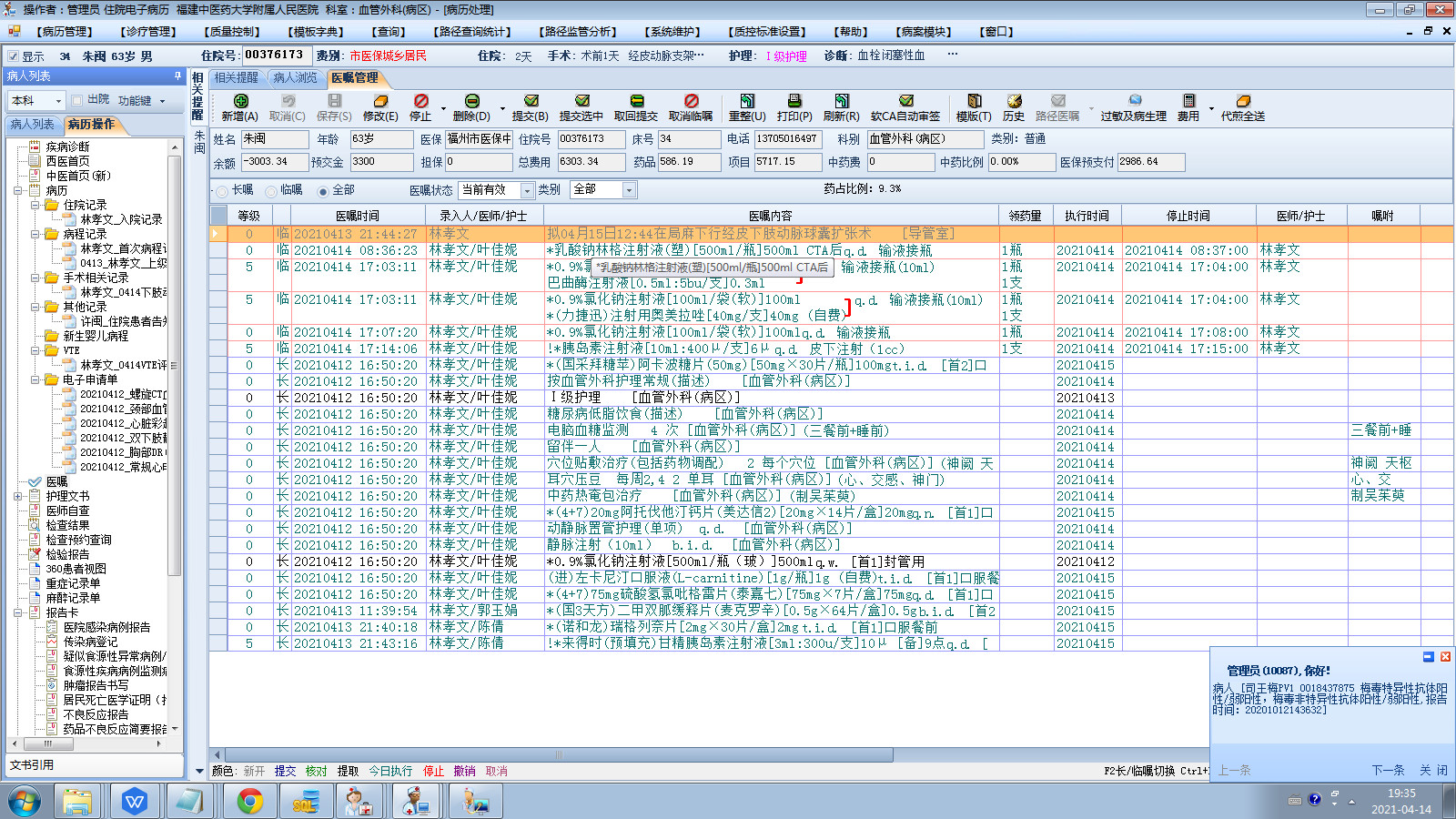1456x819 pixels.
Task: Click the 取回提交 retrieve submission icon
Action: (x=636, y=101)
